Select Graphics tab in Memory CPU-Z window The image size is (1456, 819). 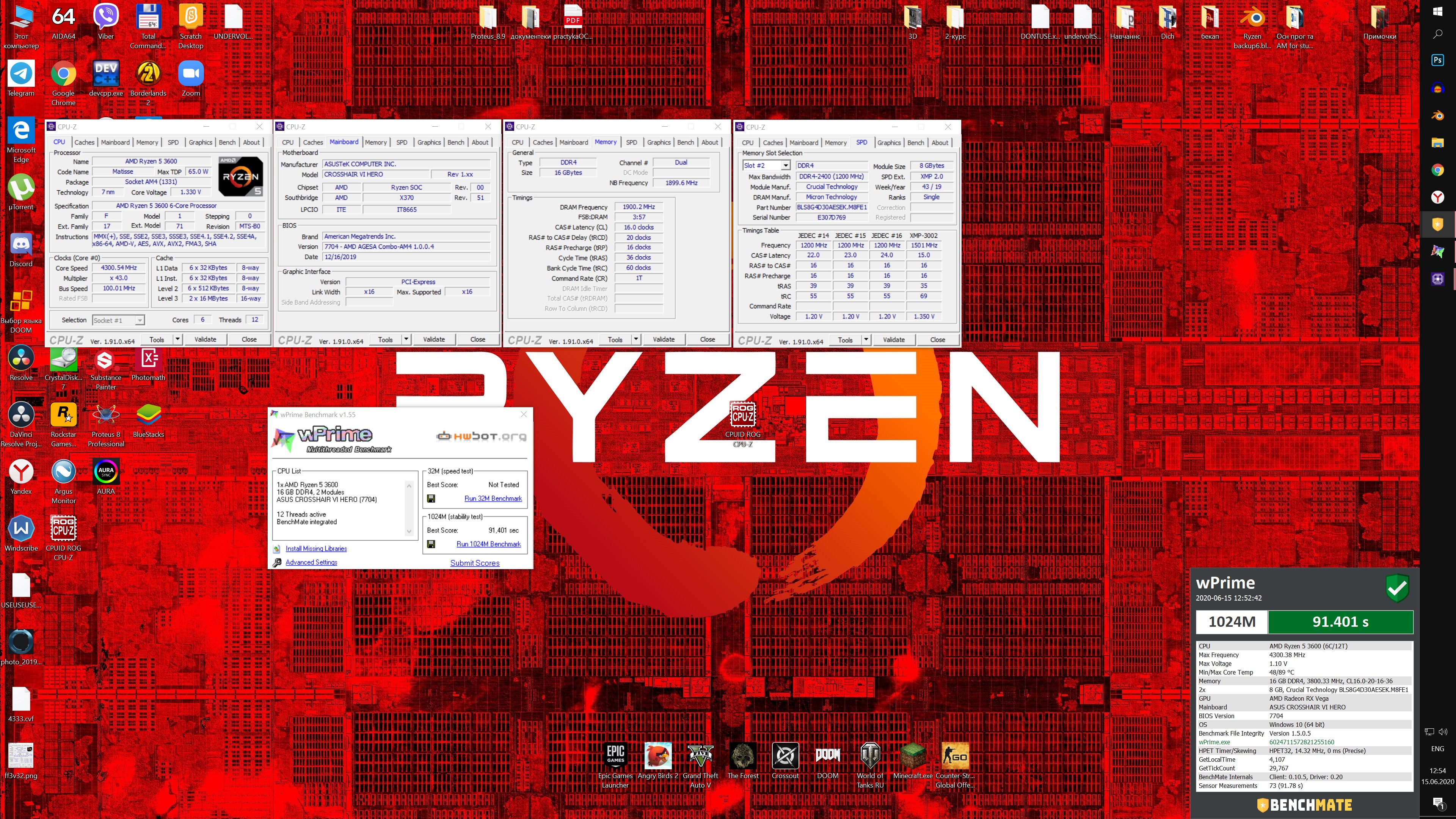pos(659,143)
